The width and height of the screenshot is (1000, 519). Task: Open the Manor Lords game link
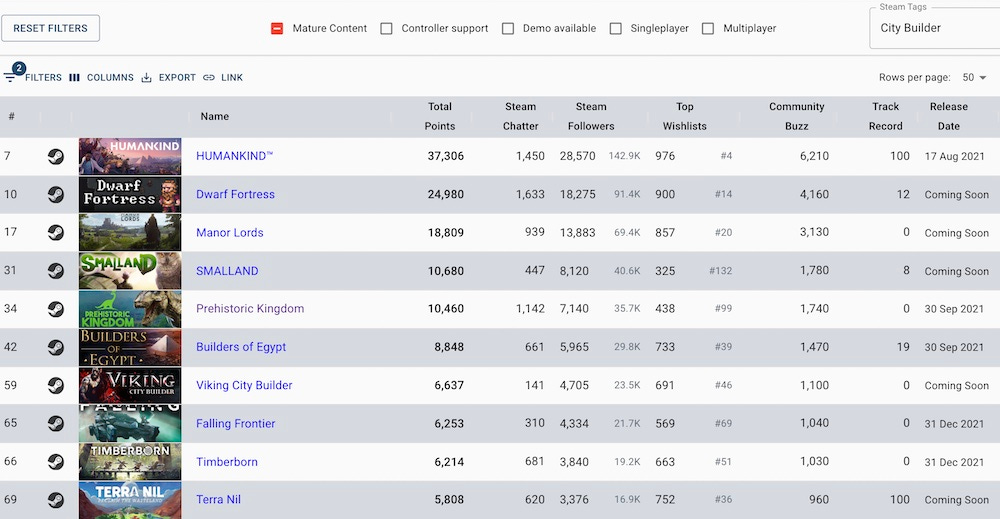pyautogui.click(x=230, y=233)
